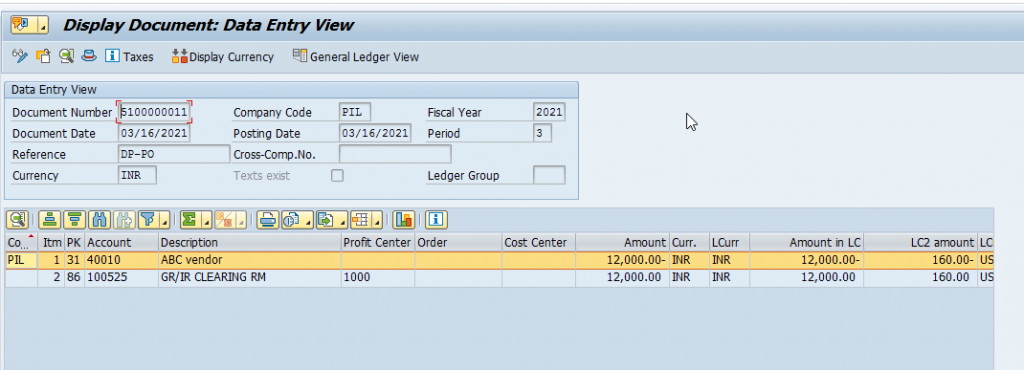Viewport: 1024px width, 370px height.
Task: Click the Taxes button
Action: click(129, 57)
